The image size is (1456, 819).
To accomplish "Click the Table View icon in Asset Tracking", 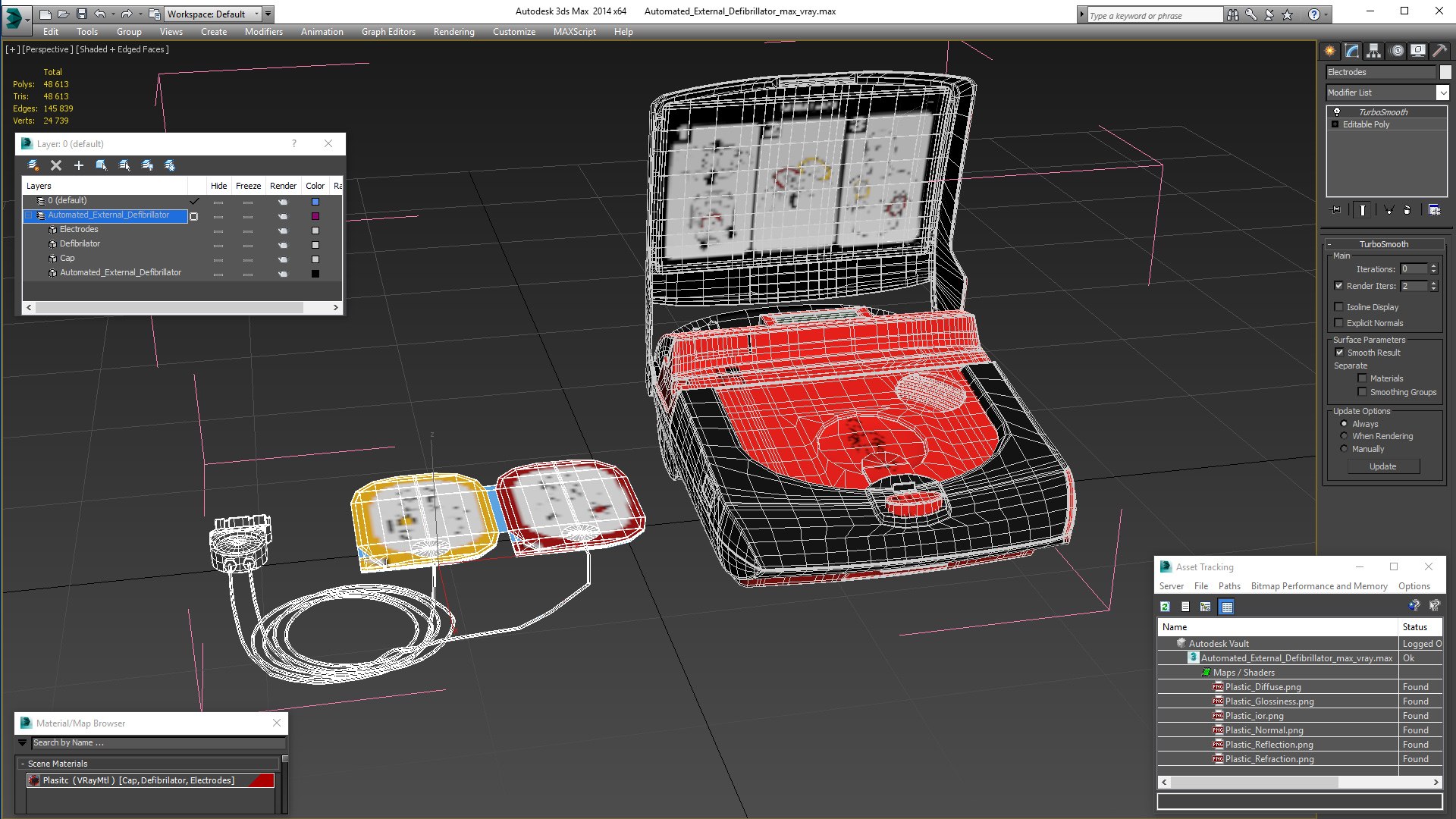I will (x=1227, y=607).
